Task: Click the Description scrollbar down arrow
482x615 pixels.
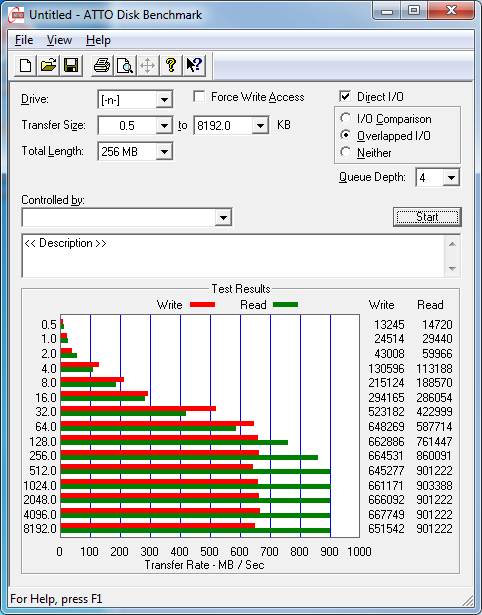Action: pos(452,269)
